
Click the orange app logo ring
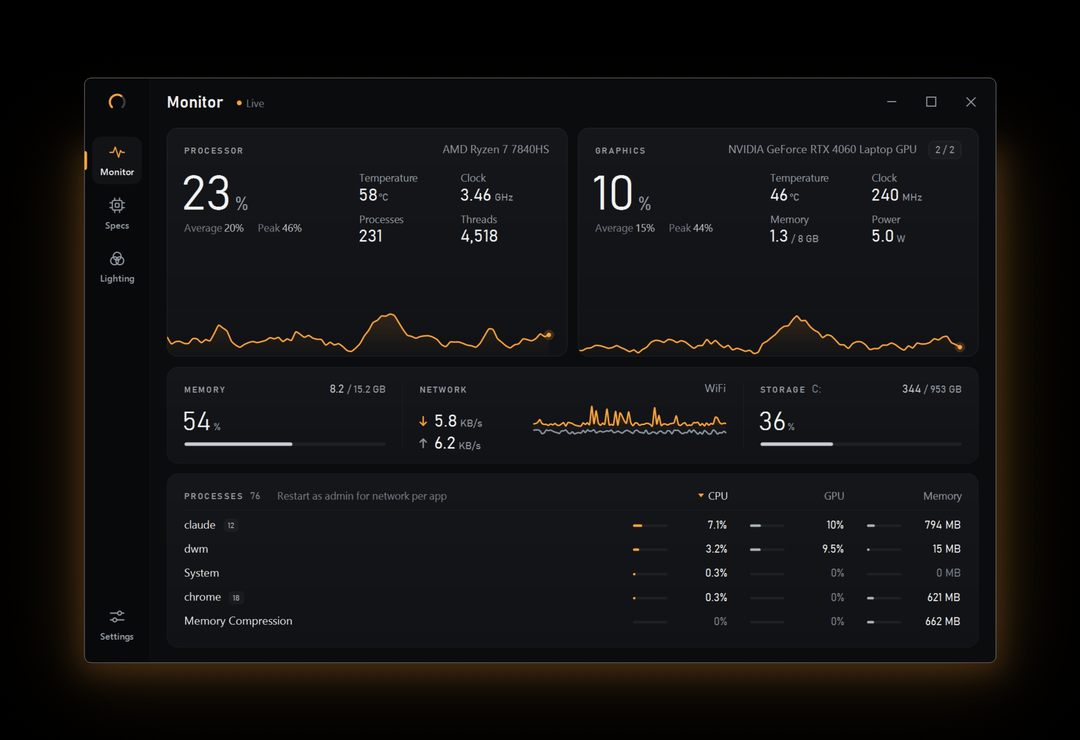[117, 102]
